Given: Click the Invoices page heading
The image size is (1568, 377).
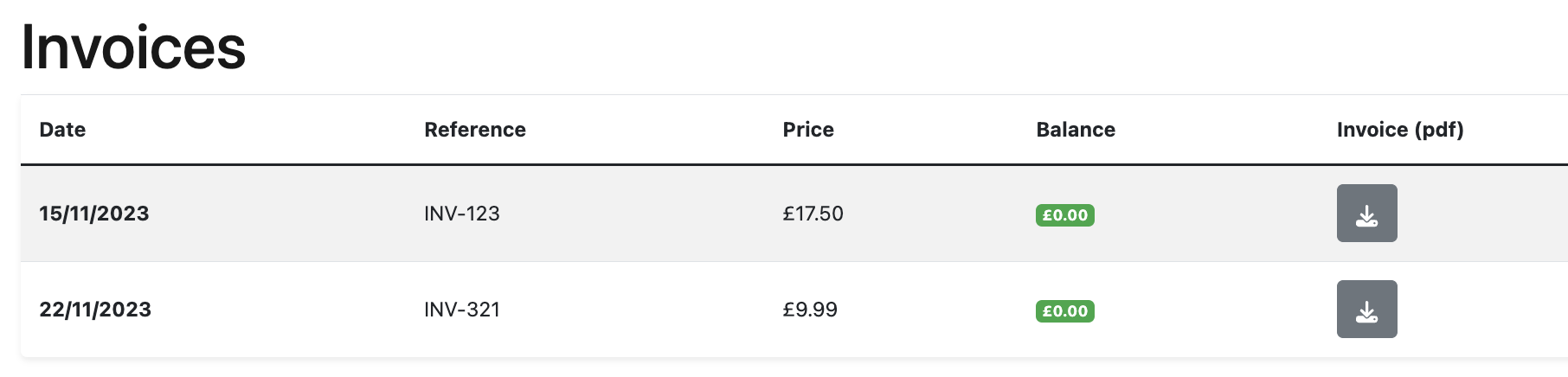Looking at the screenshot, I should pos(133,48).
